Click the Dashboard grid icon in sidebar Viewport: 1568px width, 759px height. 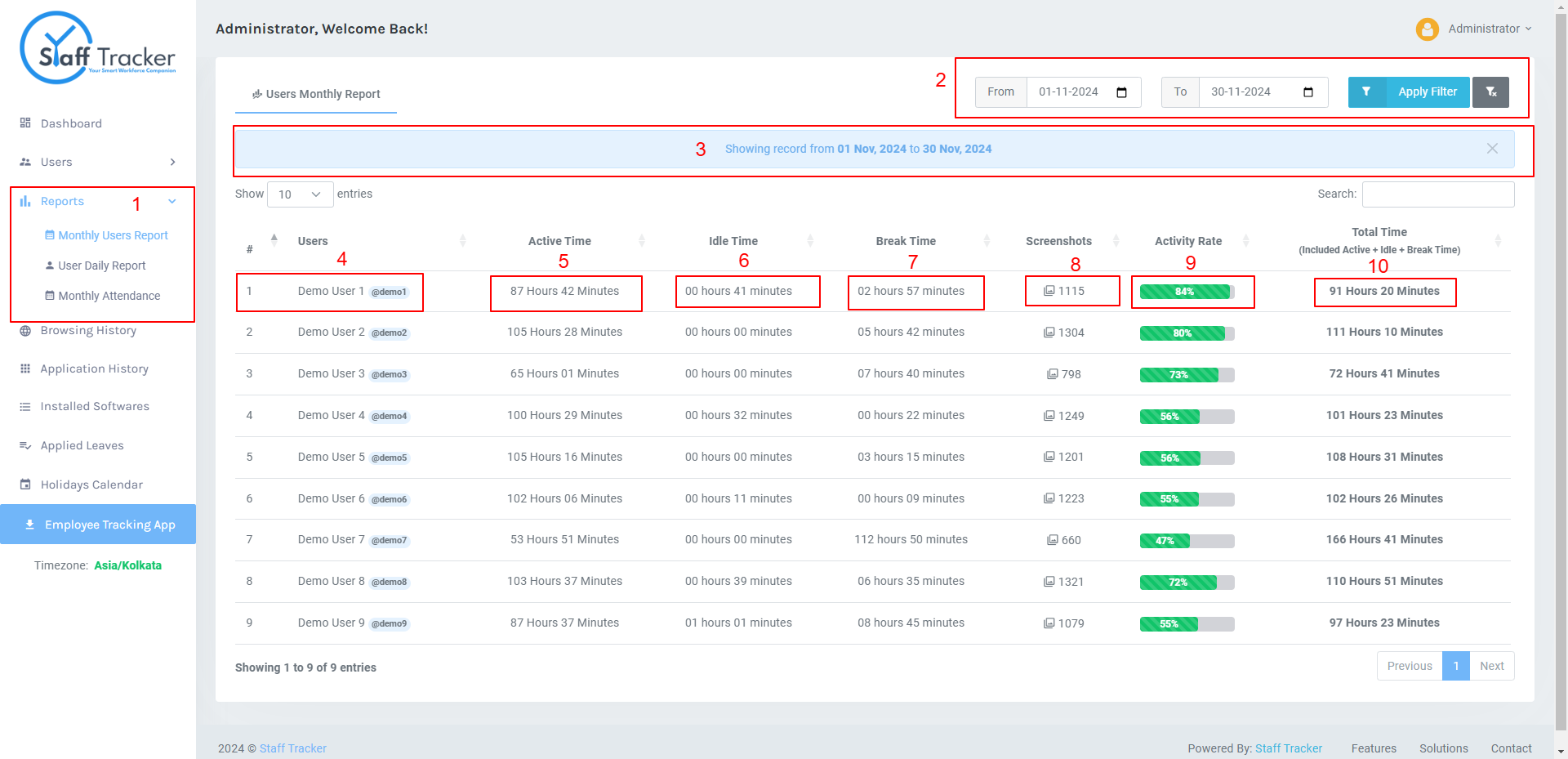pos(25,123)
